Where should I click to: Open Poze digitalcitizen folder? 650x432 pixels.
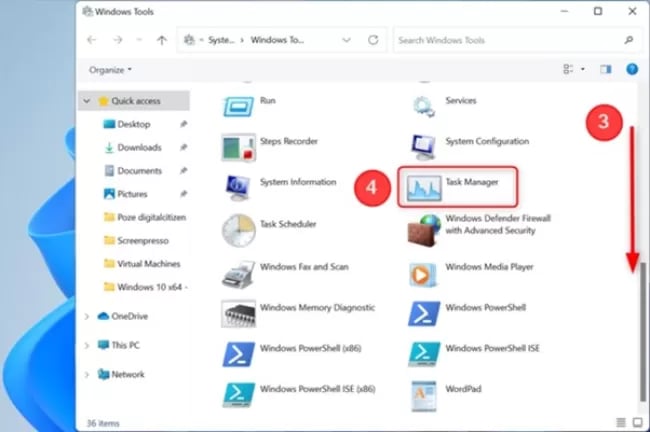point(151,217)
